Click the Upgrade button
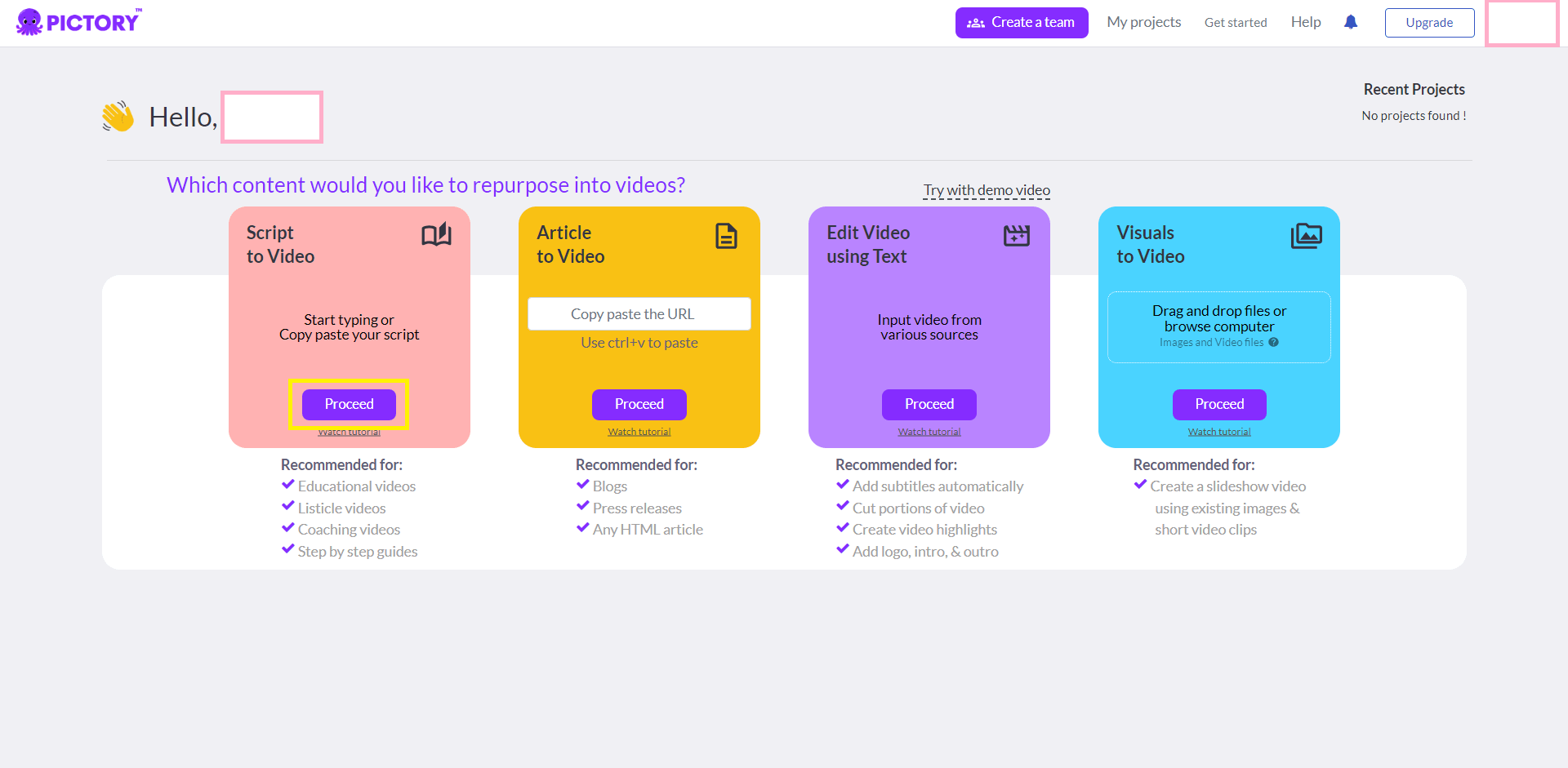 pos(1429,23)
